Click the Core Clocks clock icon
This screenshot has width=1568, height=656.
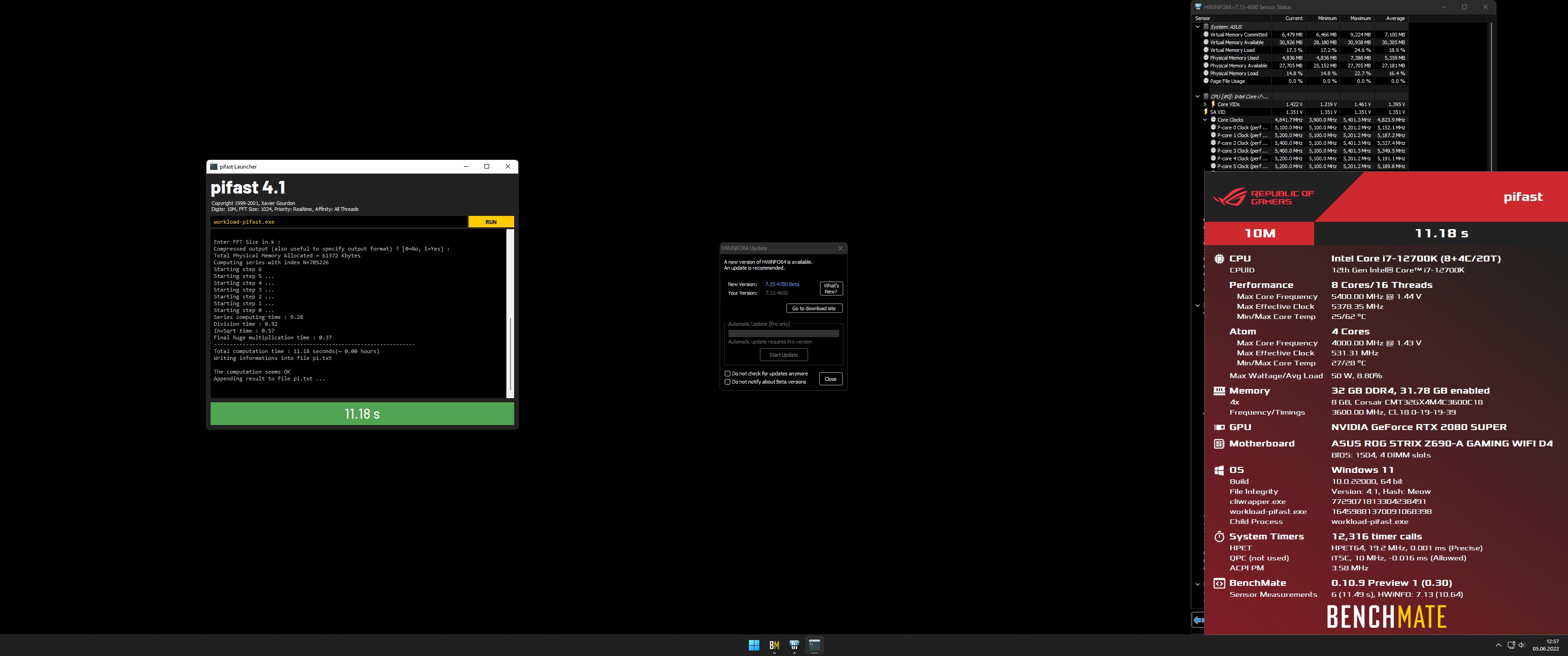coord(1213,120)
